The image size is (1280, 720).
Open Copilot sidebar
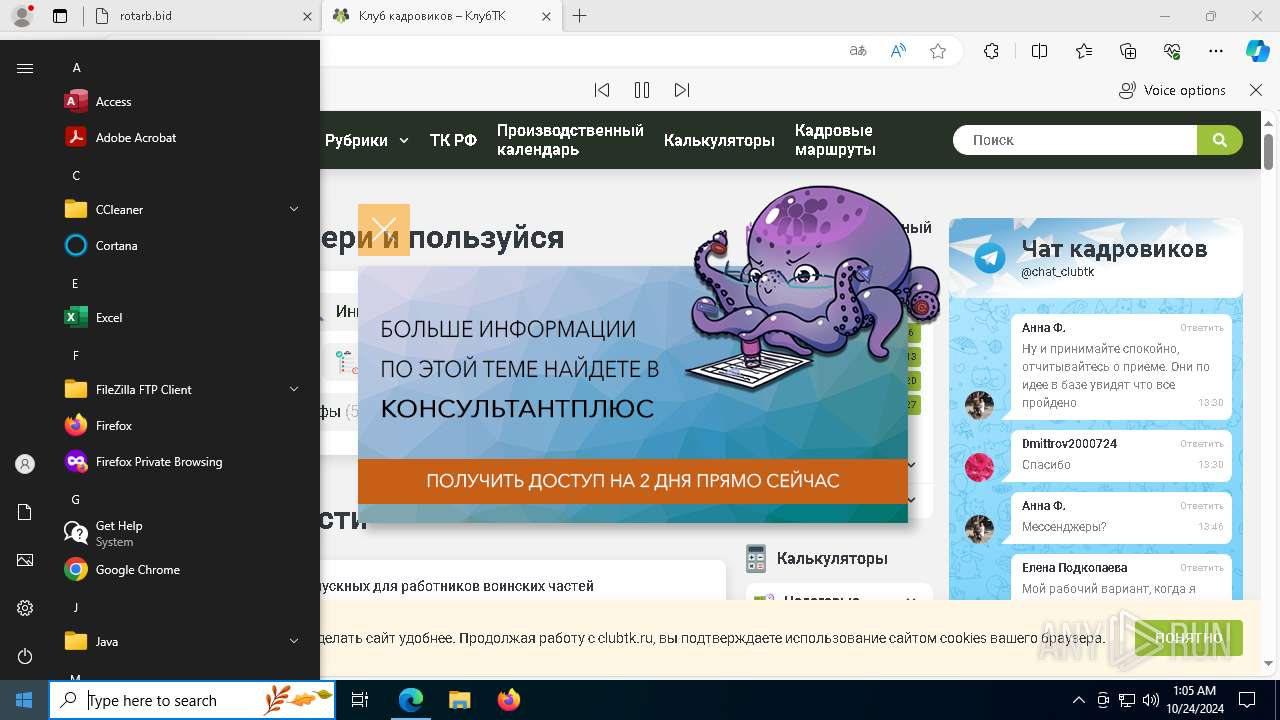(1257, 51)
